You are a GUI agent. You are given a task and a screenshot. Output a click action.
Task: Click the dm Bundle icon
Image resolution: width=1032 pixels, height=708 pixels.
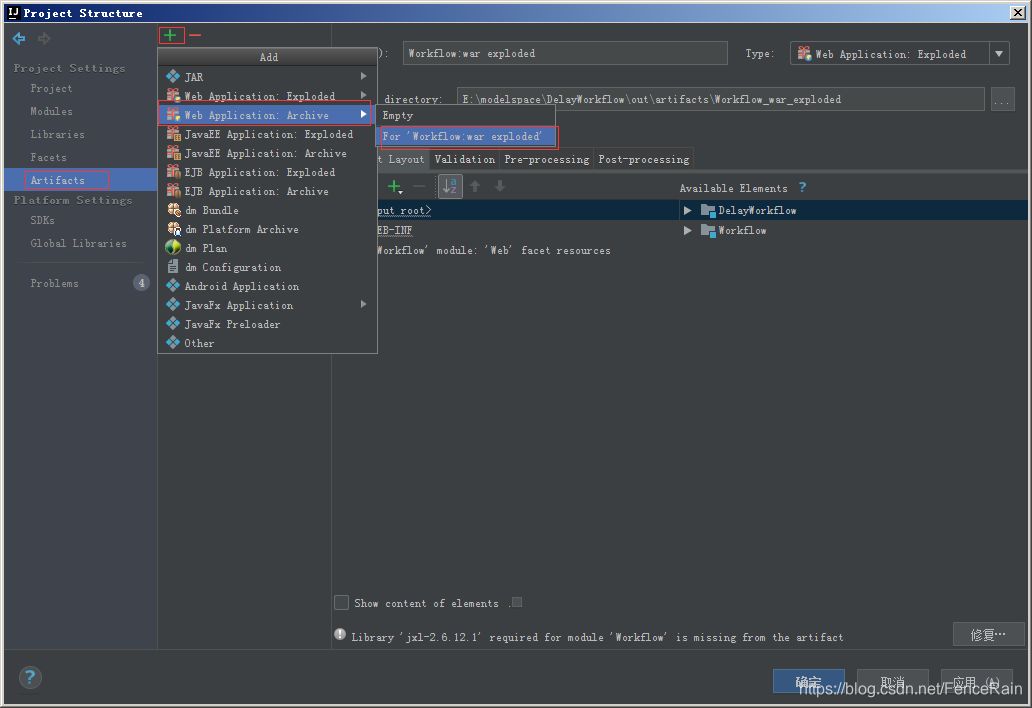click(173, 210)
